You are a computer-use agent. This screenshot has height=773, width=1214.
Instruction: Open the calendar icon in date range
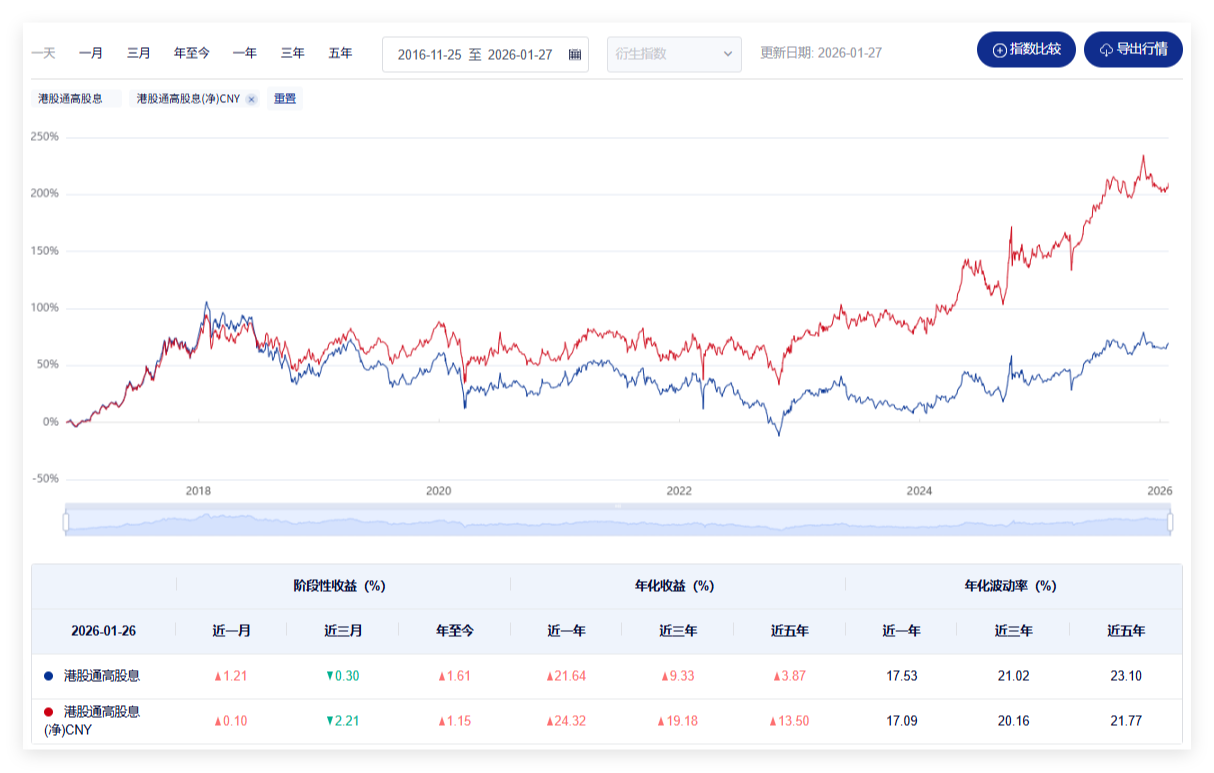point(574,55)
